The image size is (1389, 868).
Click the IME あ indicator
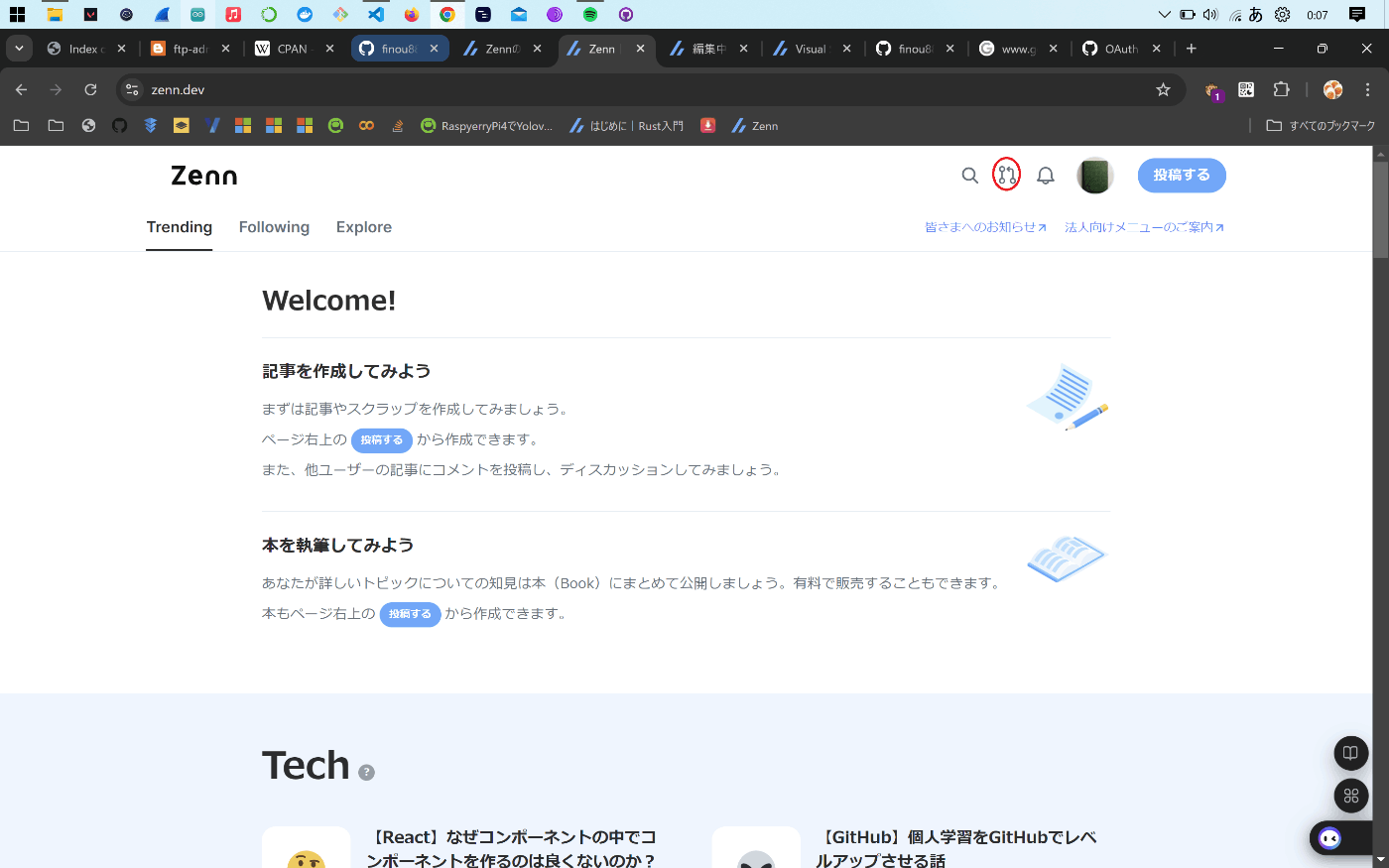[x=1255, y=15]
